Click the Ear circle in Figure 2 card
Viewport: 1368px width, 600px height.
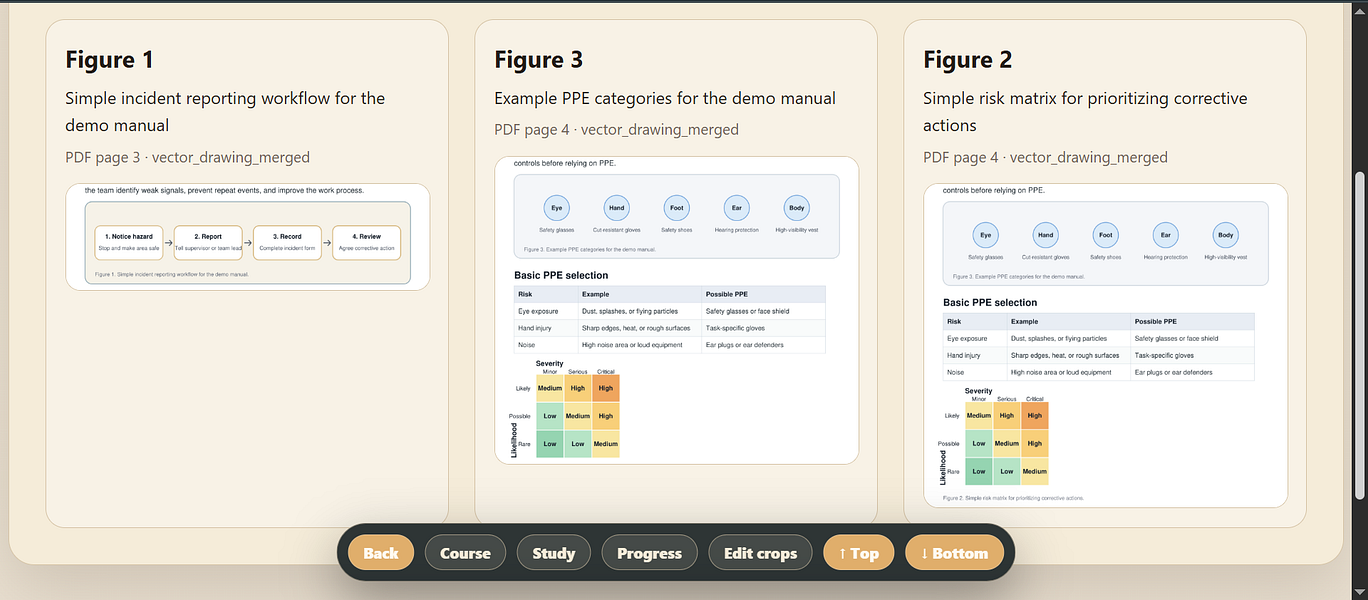click(1165, 236)
